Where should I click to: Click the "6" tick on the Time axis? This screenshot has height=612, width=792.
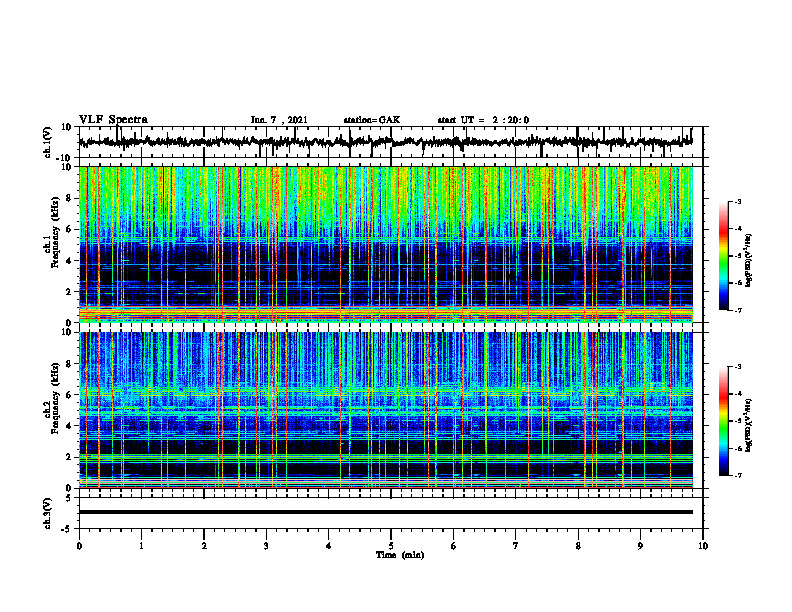pyautogui.click(x=454, y=546)
